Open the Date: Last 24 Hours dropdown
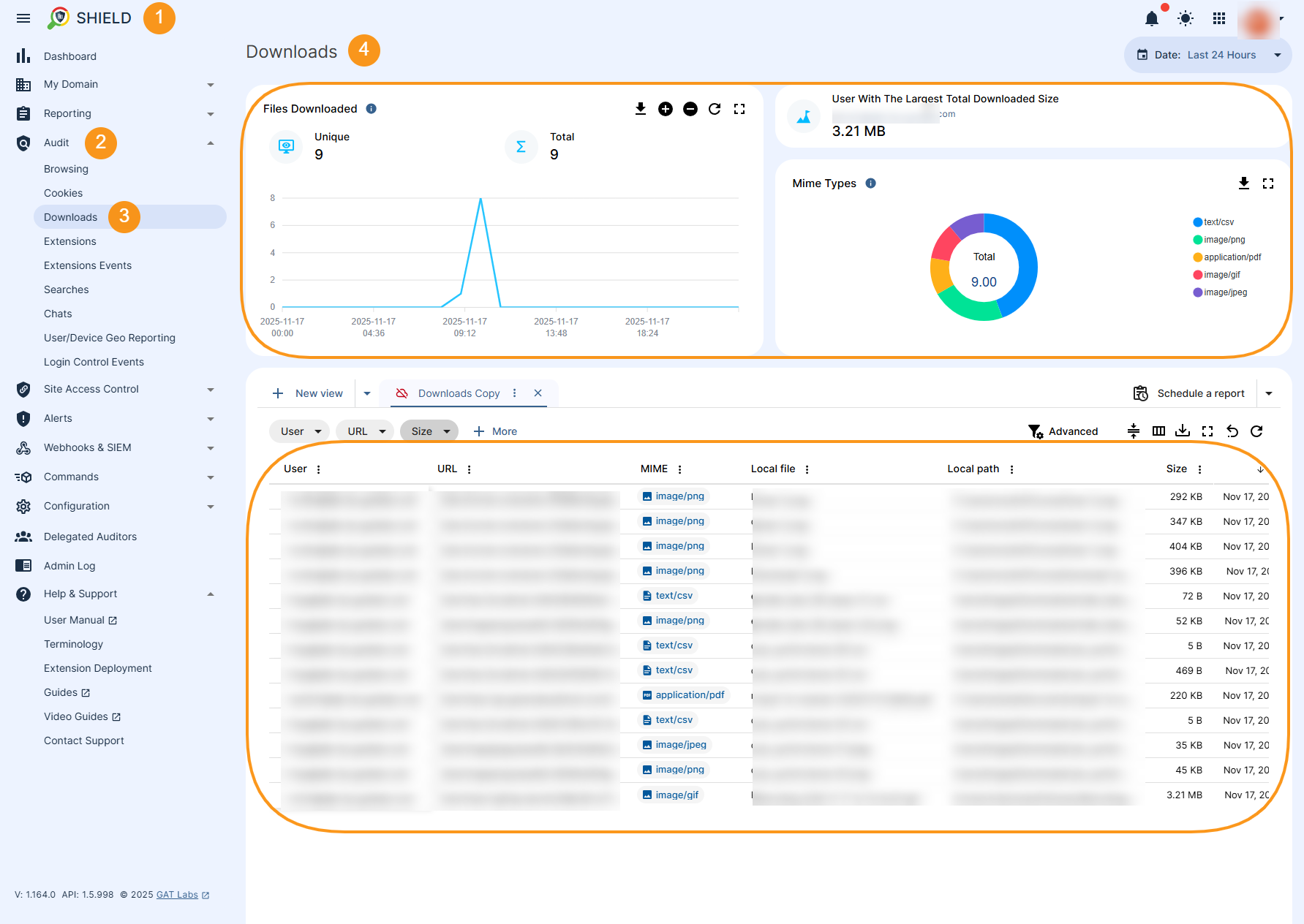This screenshot has width=1304, height=924. 1207,54
